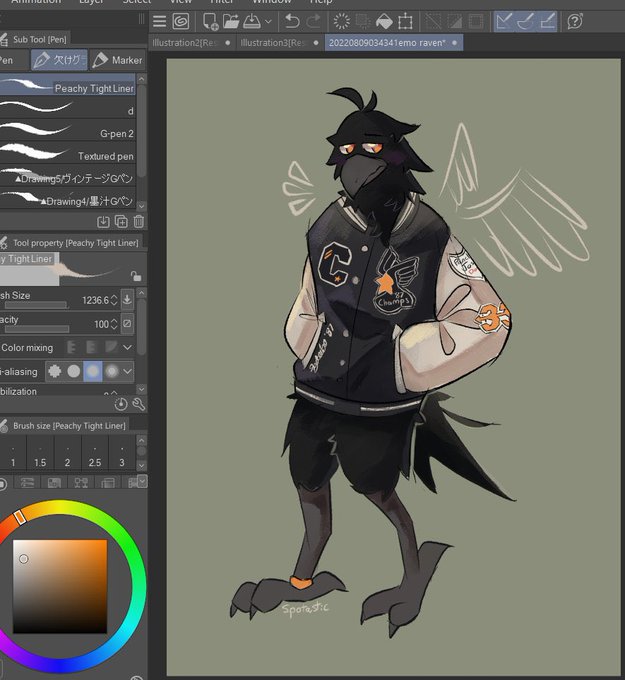Expand the Color mixing options dropdown
Viewport: 625px width, 680px height.
point(127,347)
